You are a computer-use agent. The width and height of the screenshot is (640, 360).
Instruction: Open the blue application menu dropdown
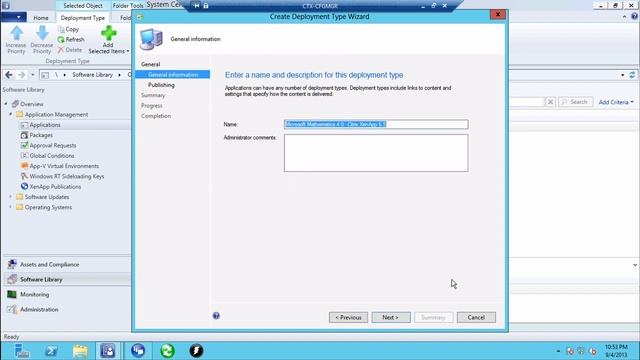[14, 18]
